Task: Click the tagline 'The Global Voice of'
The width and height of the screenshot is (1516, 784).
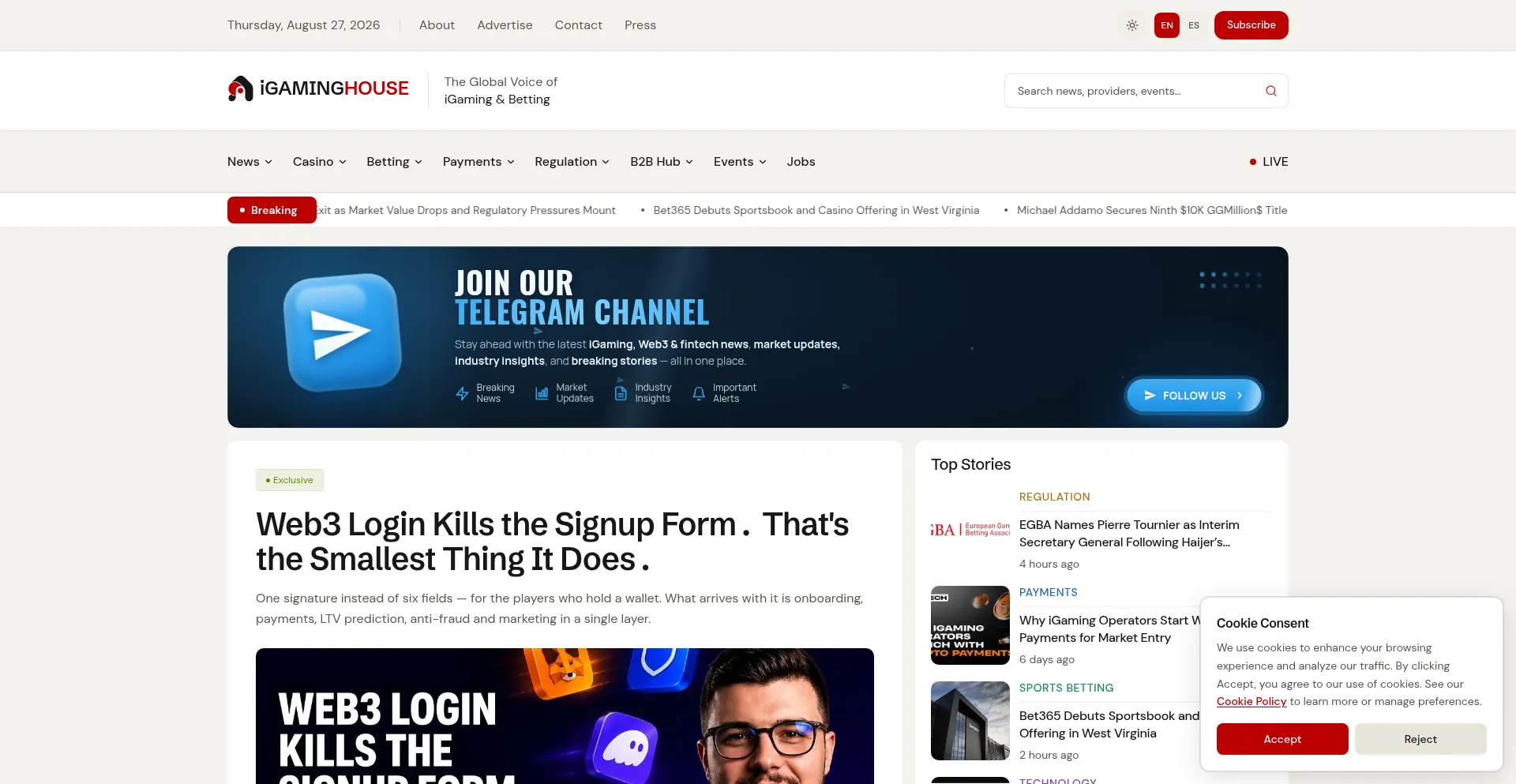Action: point(501,82)
